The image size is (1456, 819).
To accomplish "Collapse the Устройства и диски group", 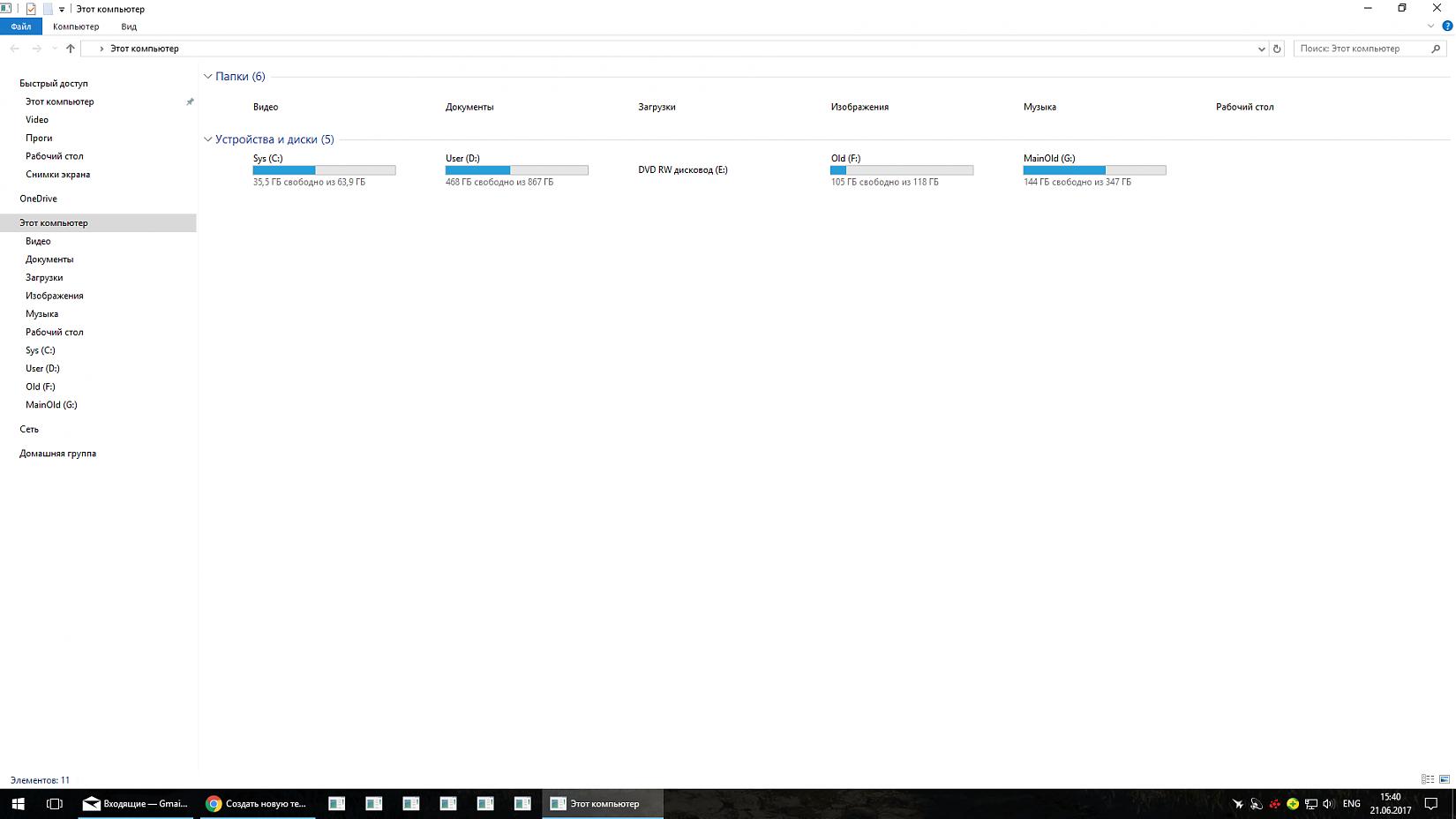I will click(208, 139).
